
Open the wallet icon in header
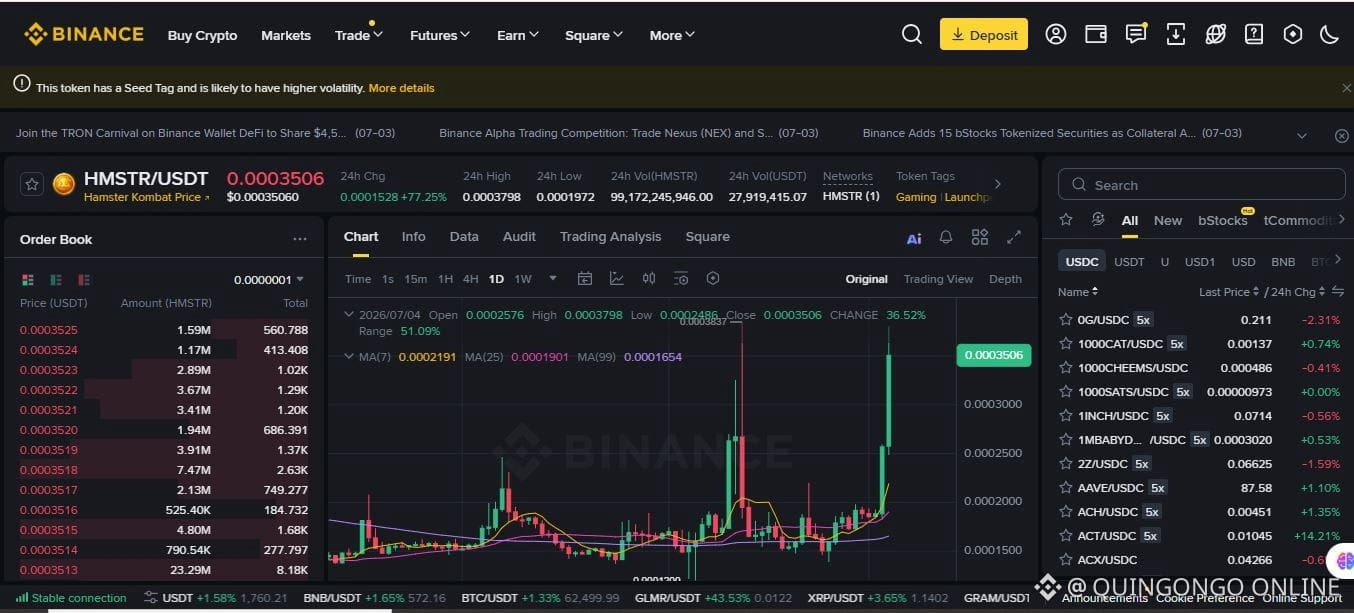point(1096,34)
